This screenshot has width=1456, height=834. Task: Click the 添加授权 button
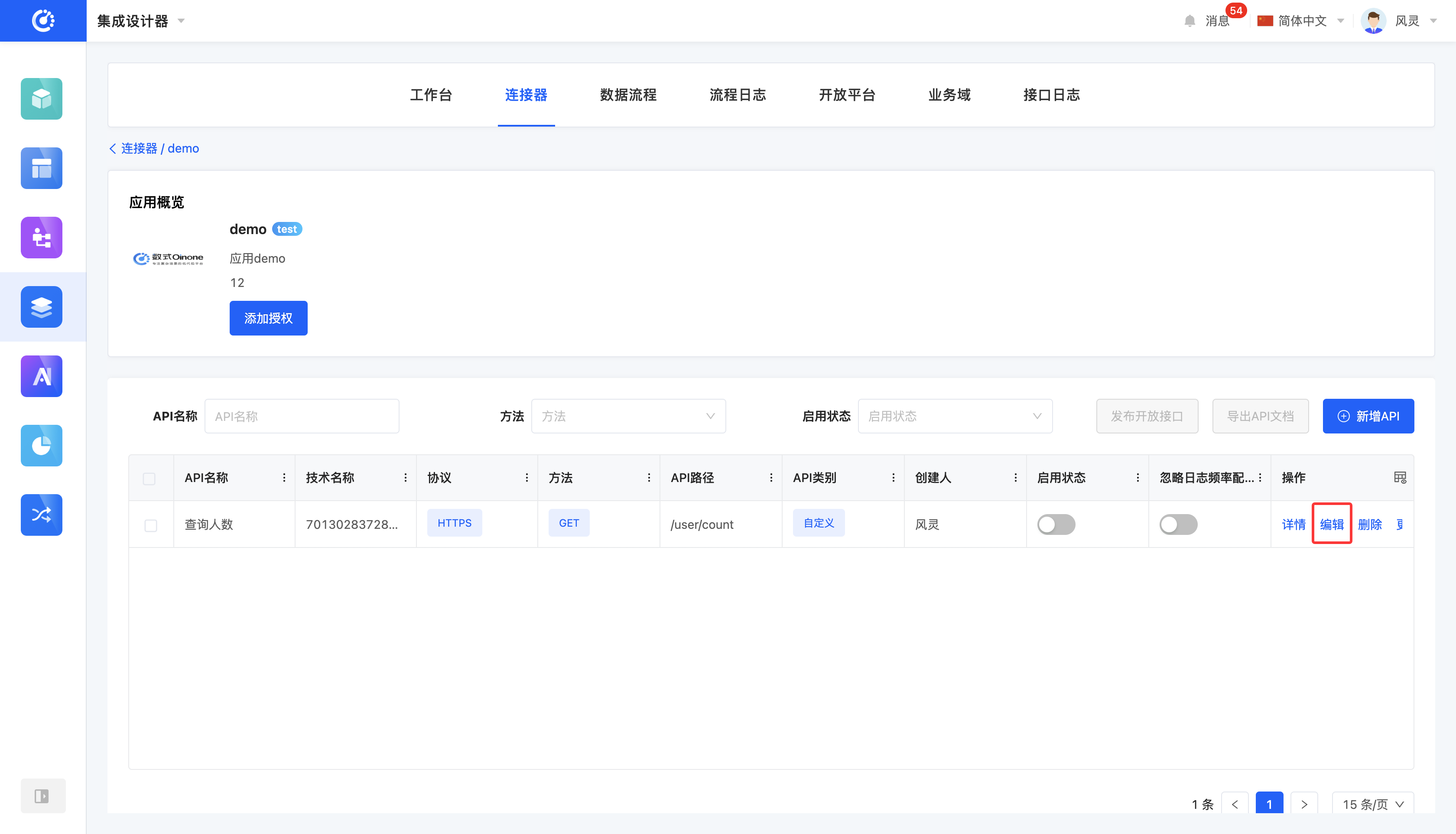(268, 318)
